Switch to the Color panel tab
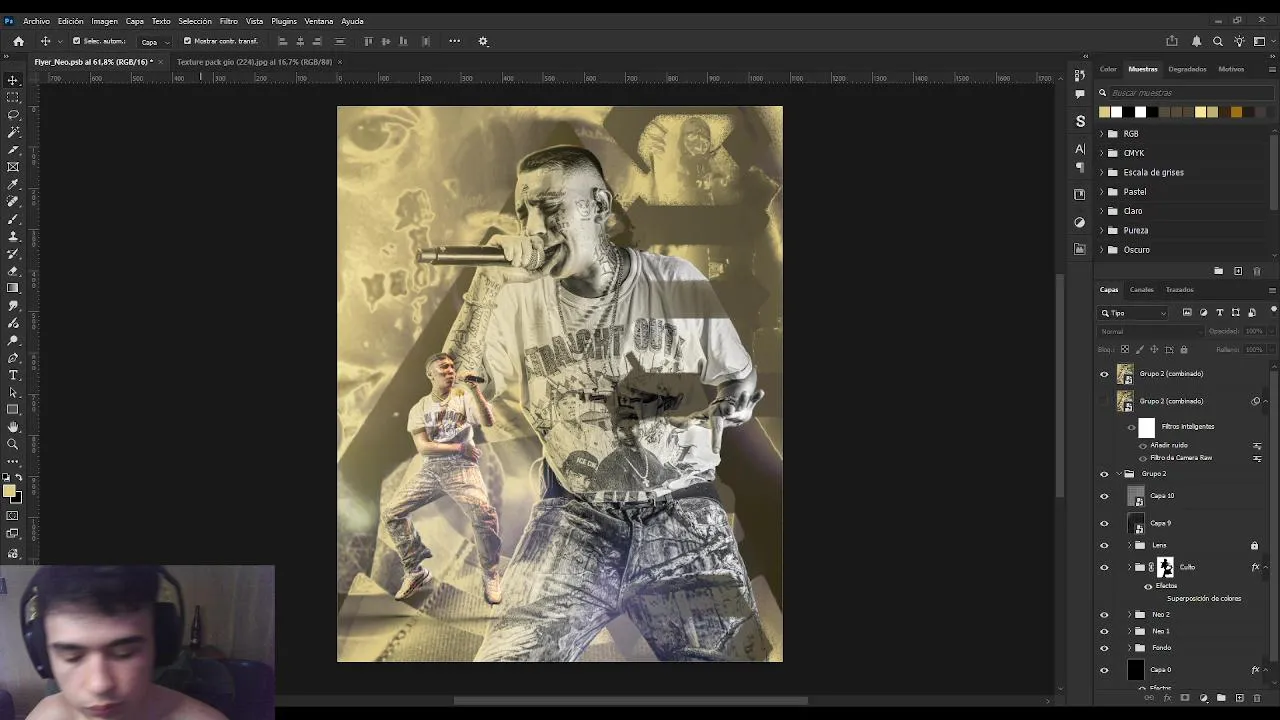1280x720 pixels. 1108,69
